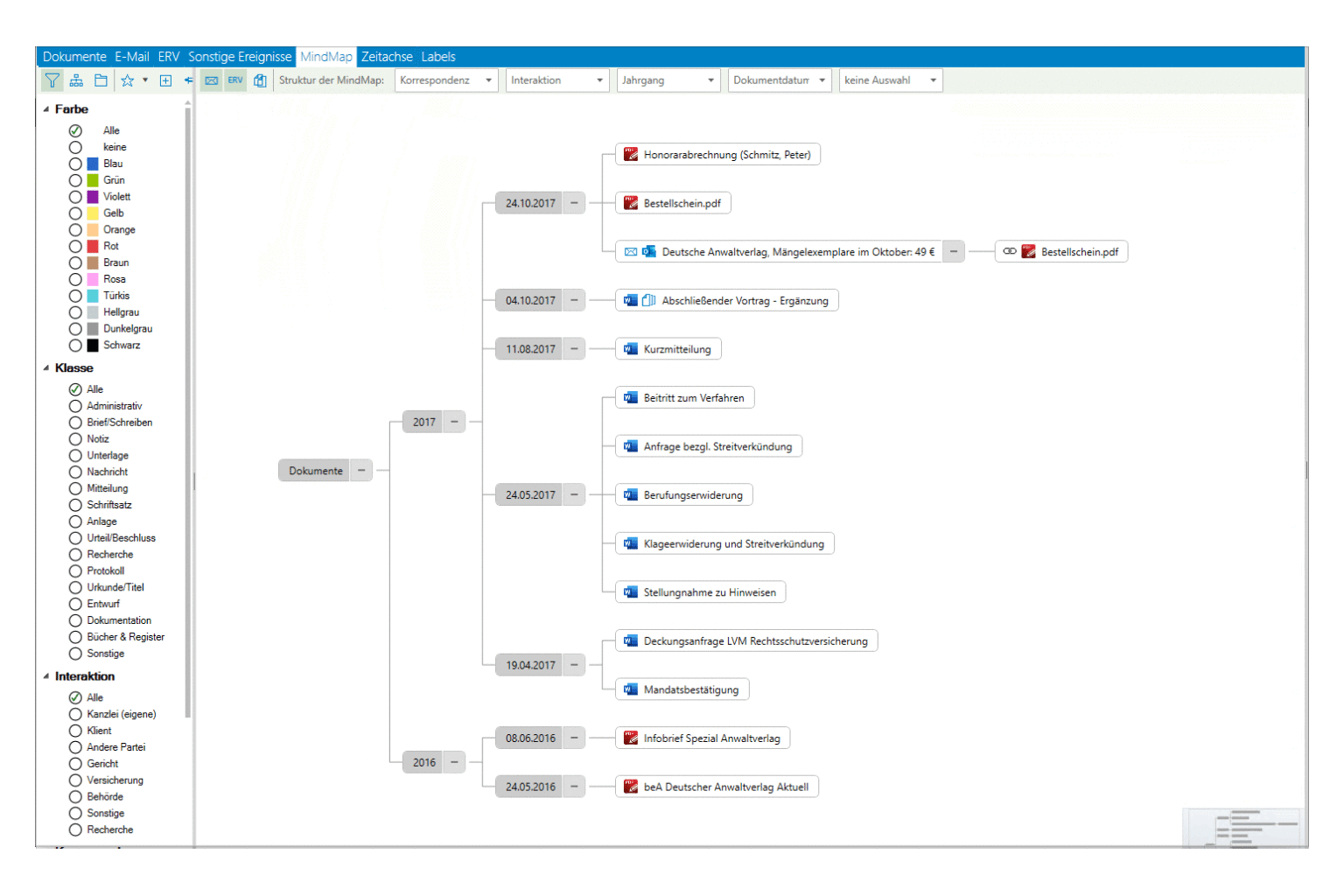The width and height of the screenshot is (1344, 896).
Task: Open the Sonstige Ereignisse tab
Action: (240, 57)
